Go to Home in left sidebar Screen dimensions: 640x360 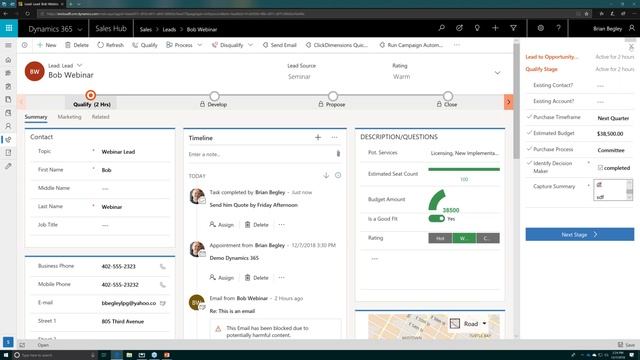pyautogui.click(x=8, y=60)
